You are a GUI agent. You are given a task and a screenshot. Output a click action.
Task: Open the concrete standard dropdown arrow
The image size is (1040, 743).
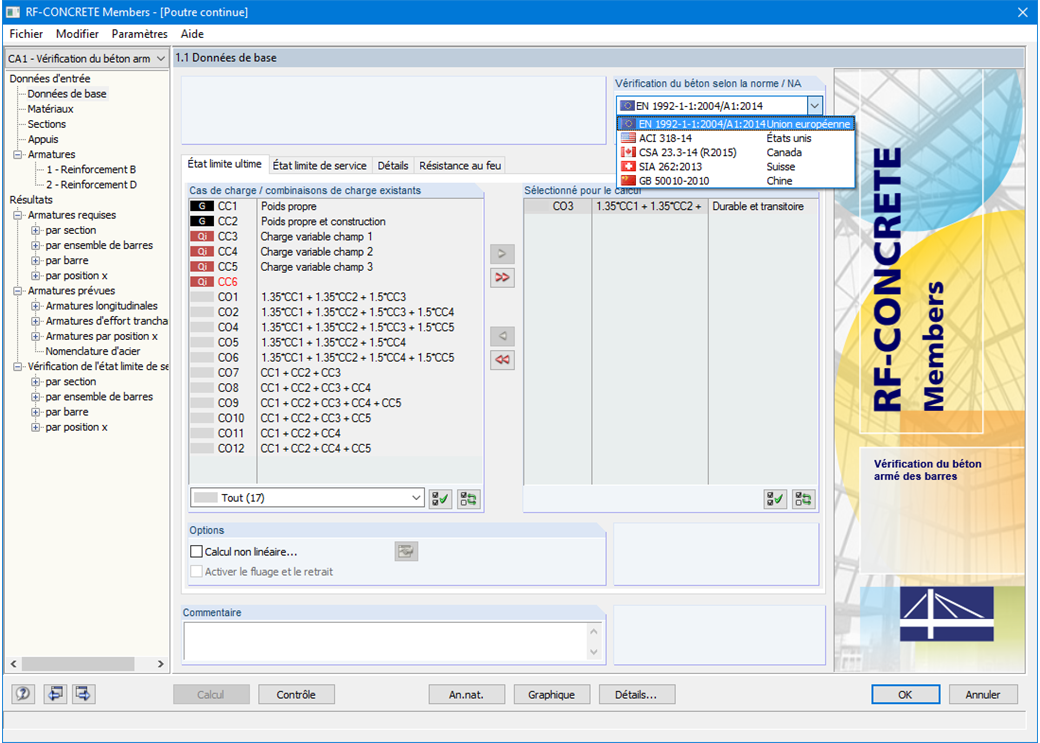(814, 105)
